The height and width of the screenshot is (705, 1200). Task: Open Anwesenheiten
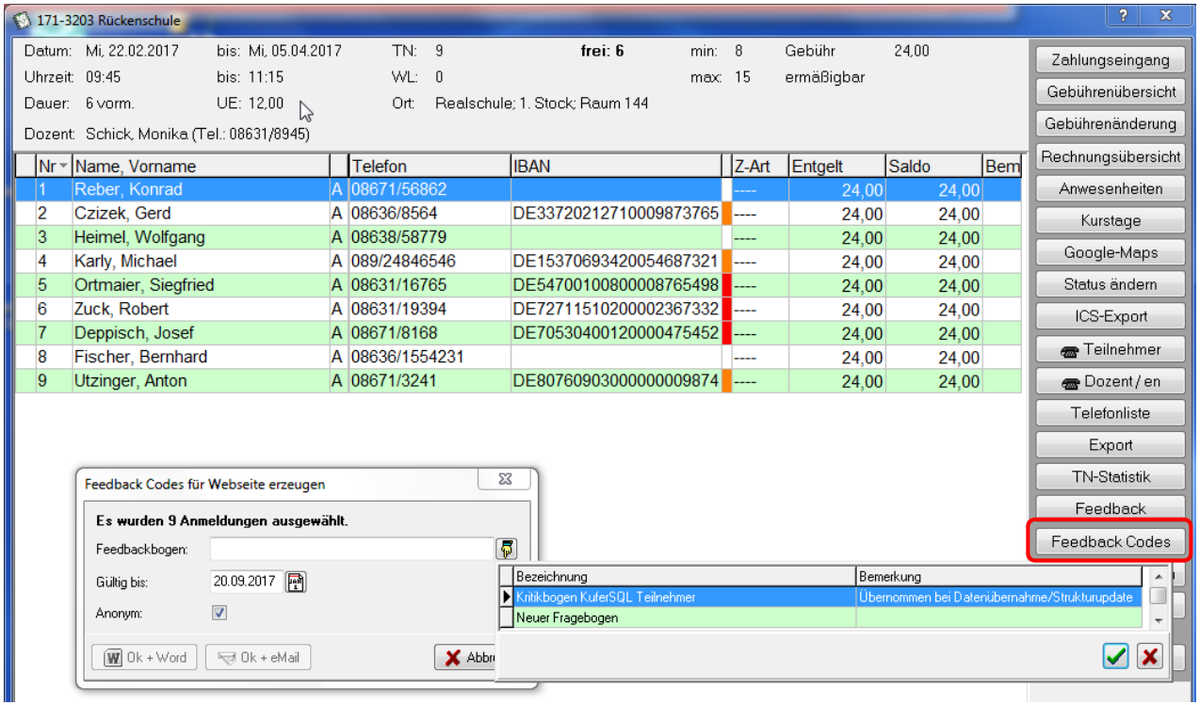point(1110,188)
